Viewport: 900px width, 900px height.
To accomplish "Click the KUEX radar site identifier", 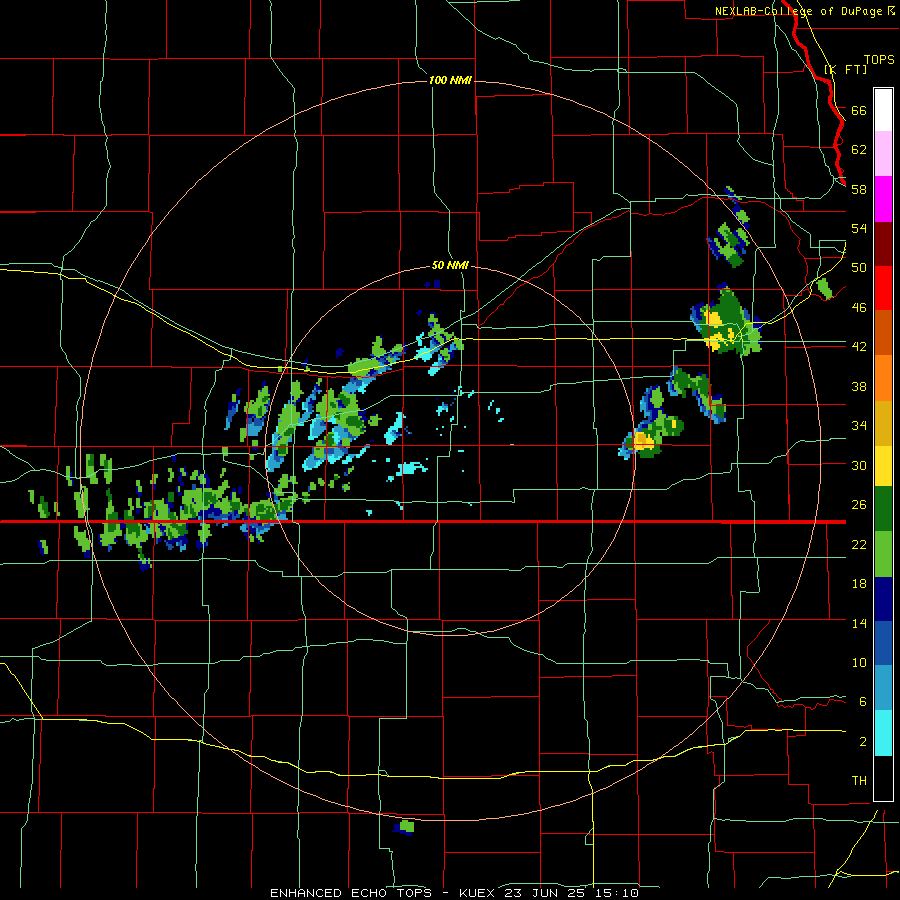I will 477,893.
